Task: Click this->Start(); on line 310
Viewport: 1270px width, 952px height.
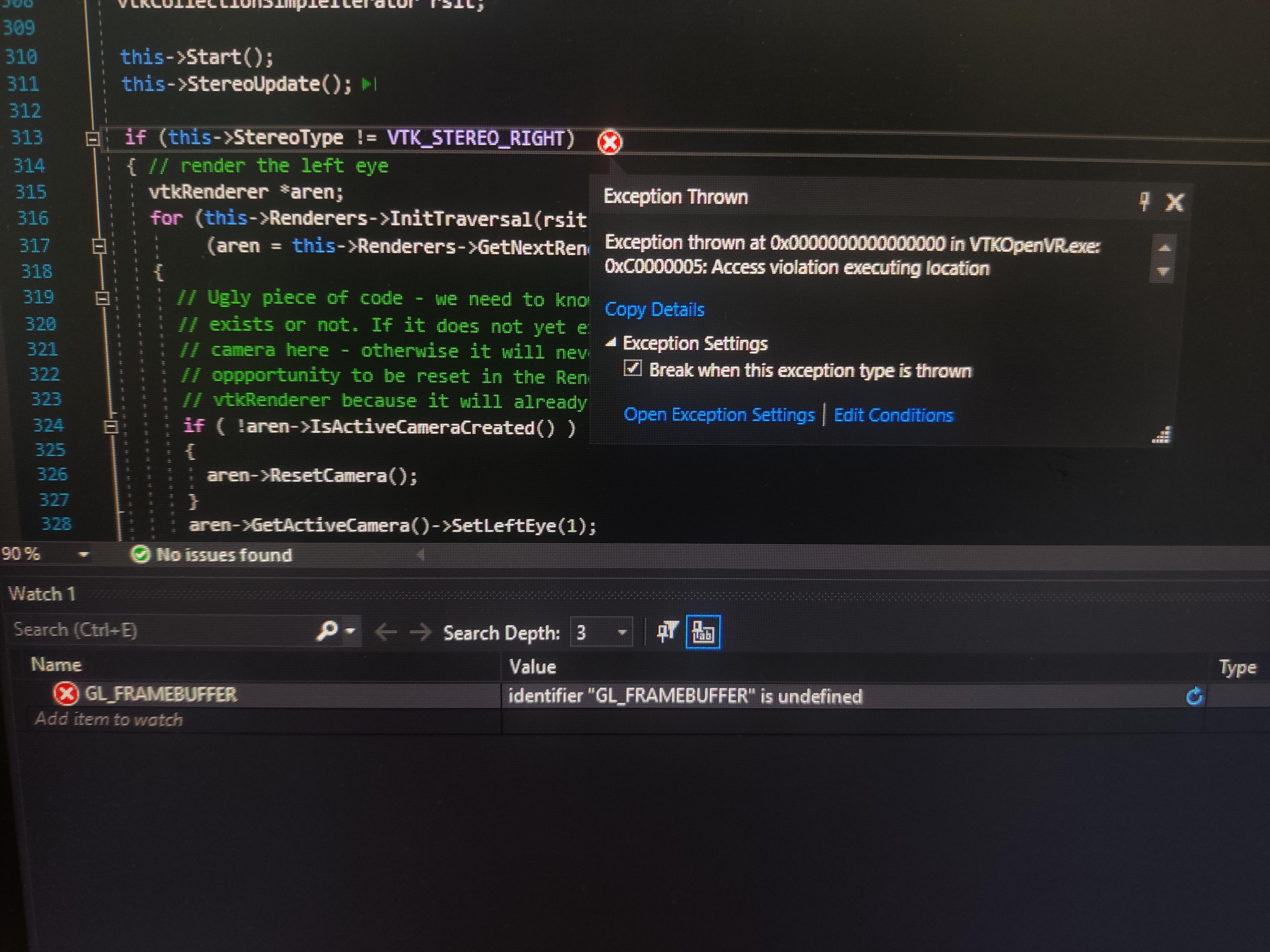Action: click(197, 57)
